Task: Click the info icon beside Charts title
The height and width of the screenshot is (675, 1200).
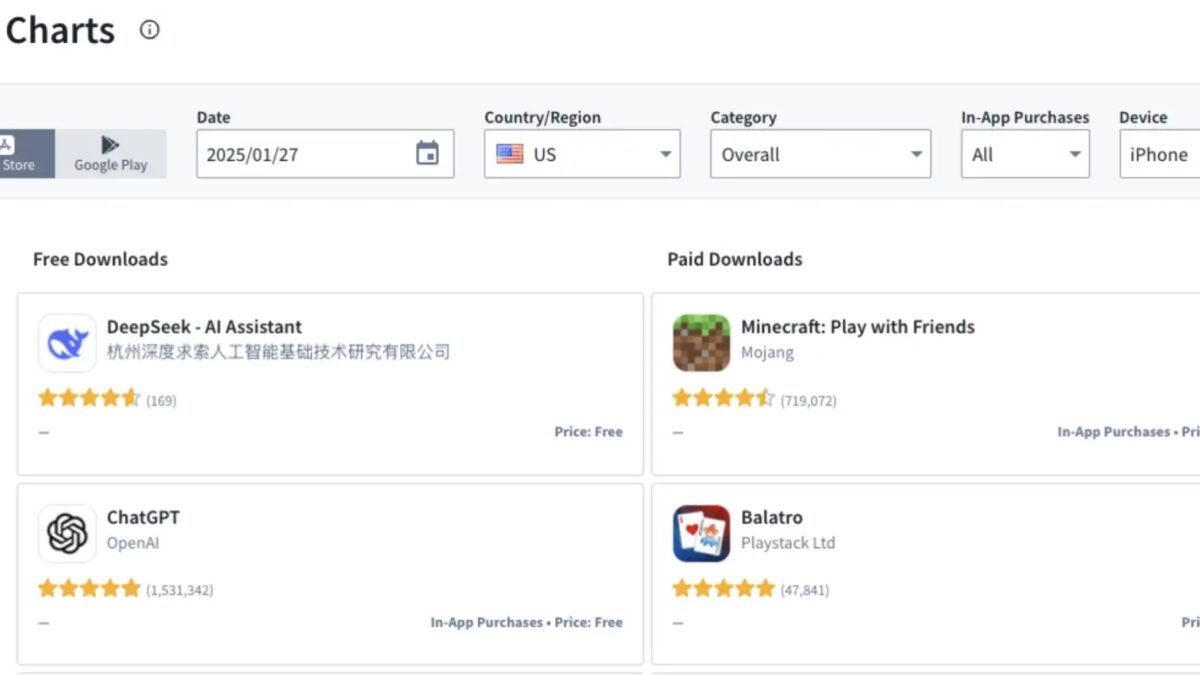Action: click(x=149, y=30)
